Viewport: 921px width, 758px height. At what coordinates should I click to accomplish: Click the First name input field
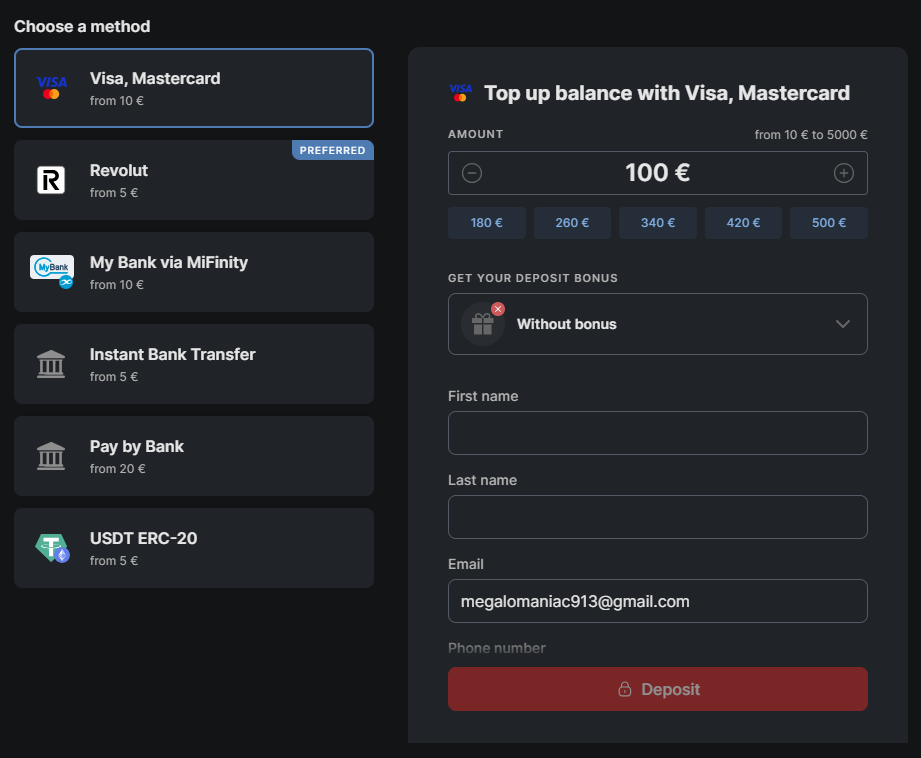pyautogui.click(x=657, y=433)
